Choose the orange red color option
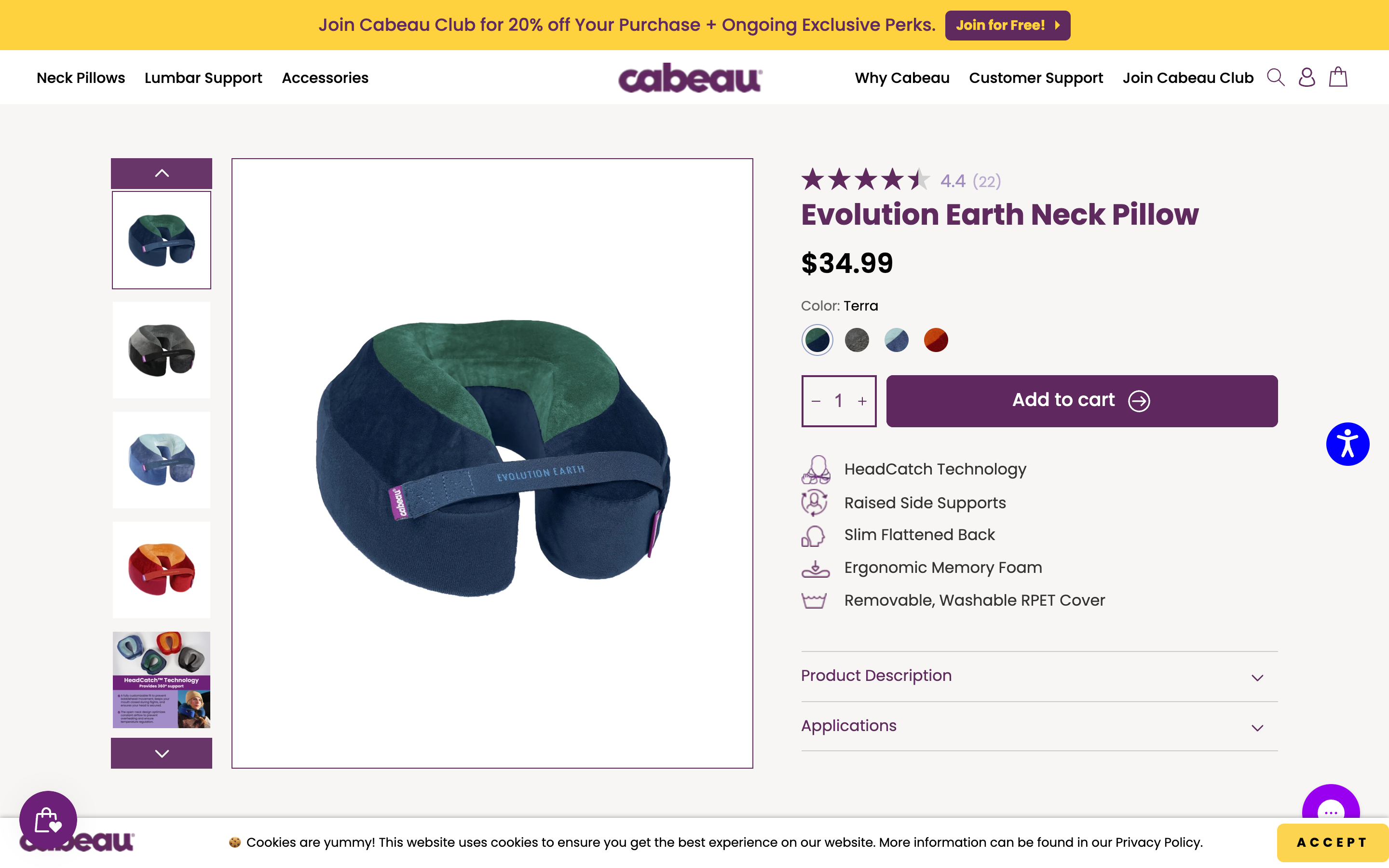This screenshot has width=1389, height=868. click(x=936, y=340)
